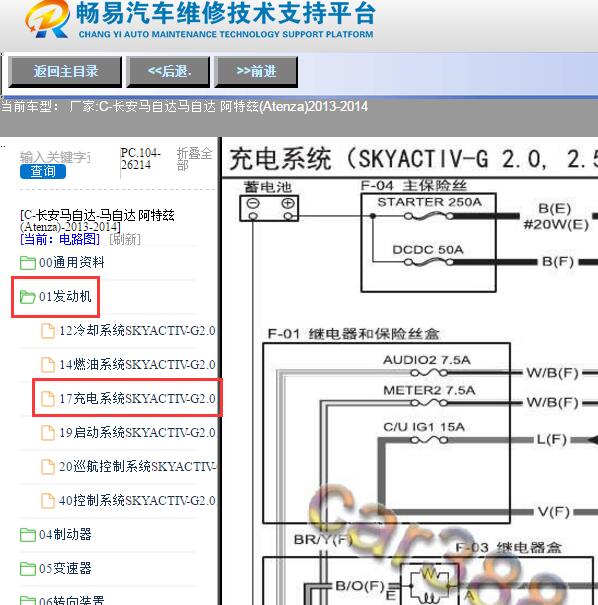Click the Chang Yi platform logo
Viewport: 598px width, 605px height.
coord(47,19)
